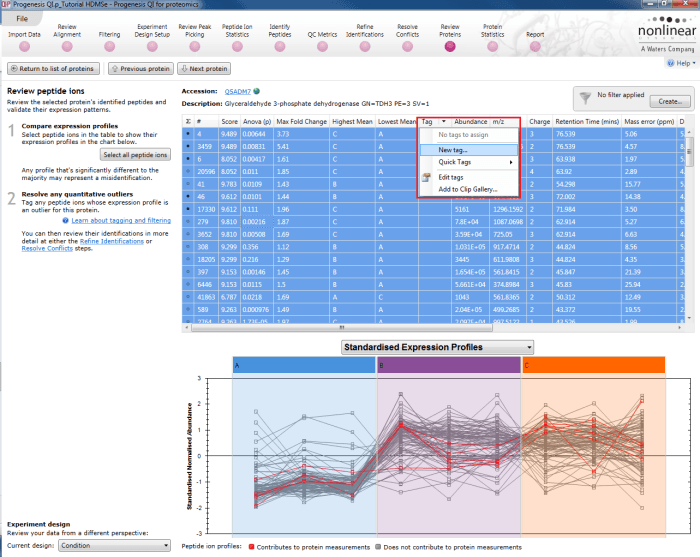
Task: Click the globe icon next to accession Q5ADM7
Action: pyautogui.click(x=257, y=91)
